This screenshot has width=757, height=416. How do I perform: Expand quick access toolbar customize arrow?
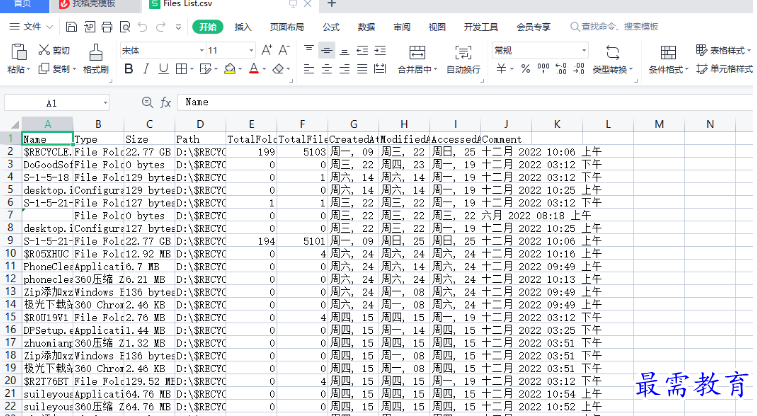(x=178, y=27)
